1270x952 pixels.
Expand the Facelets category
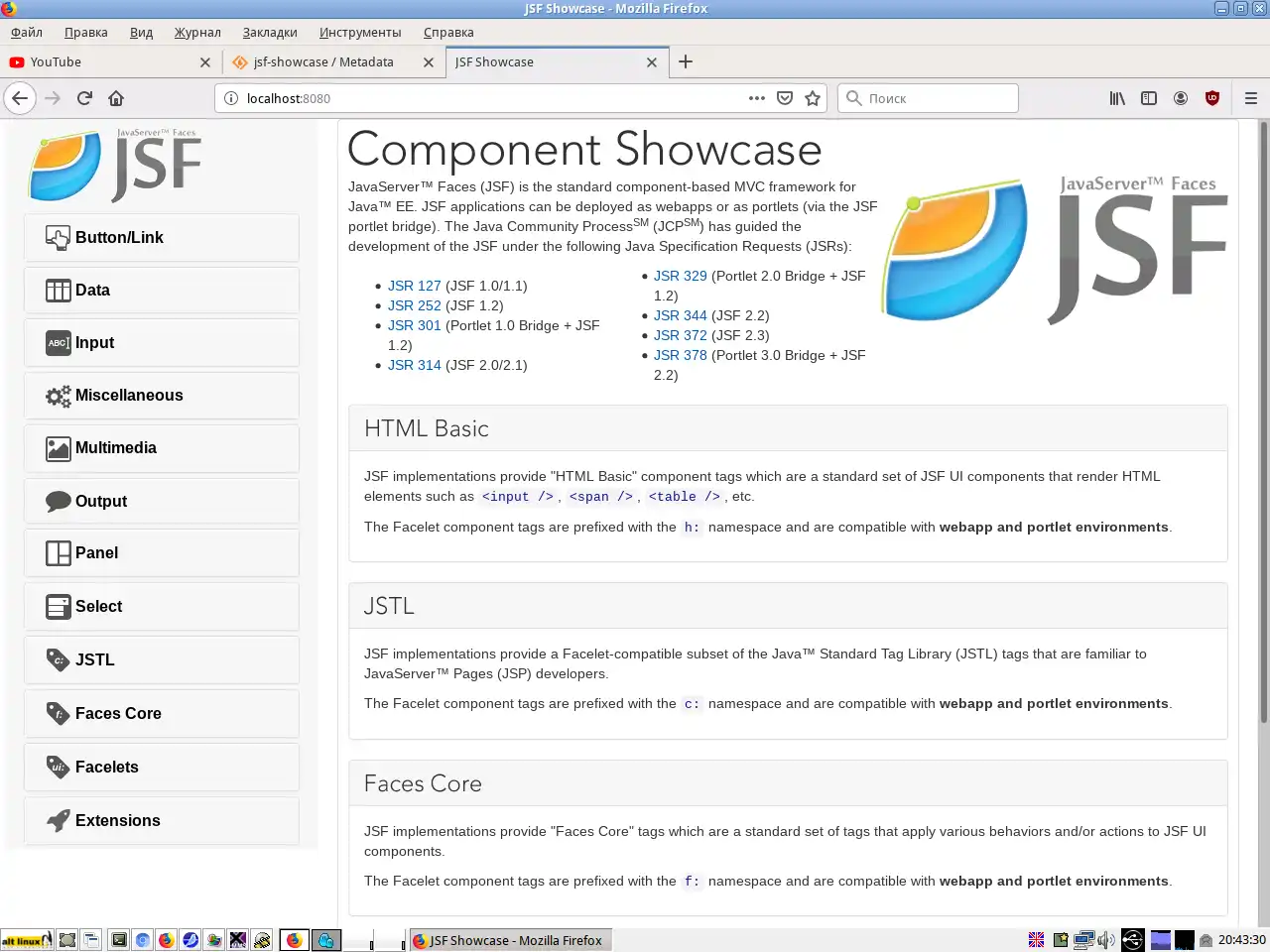[x=162, y=768]
